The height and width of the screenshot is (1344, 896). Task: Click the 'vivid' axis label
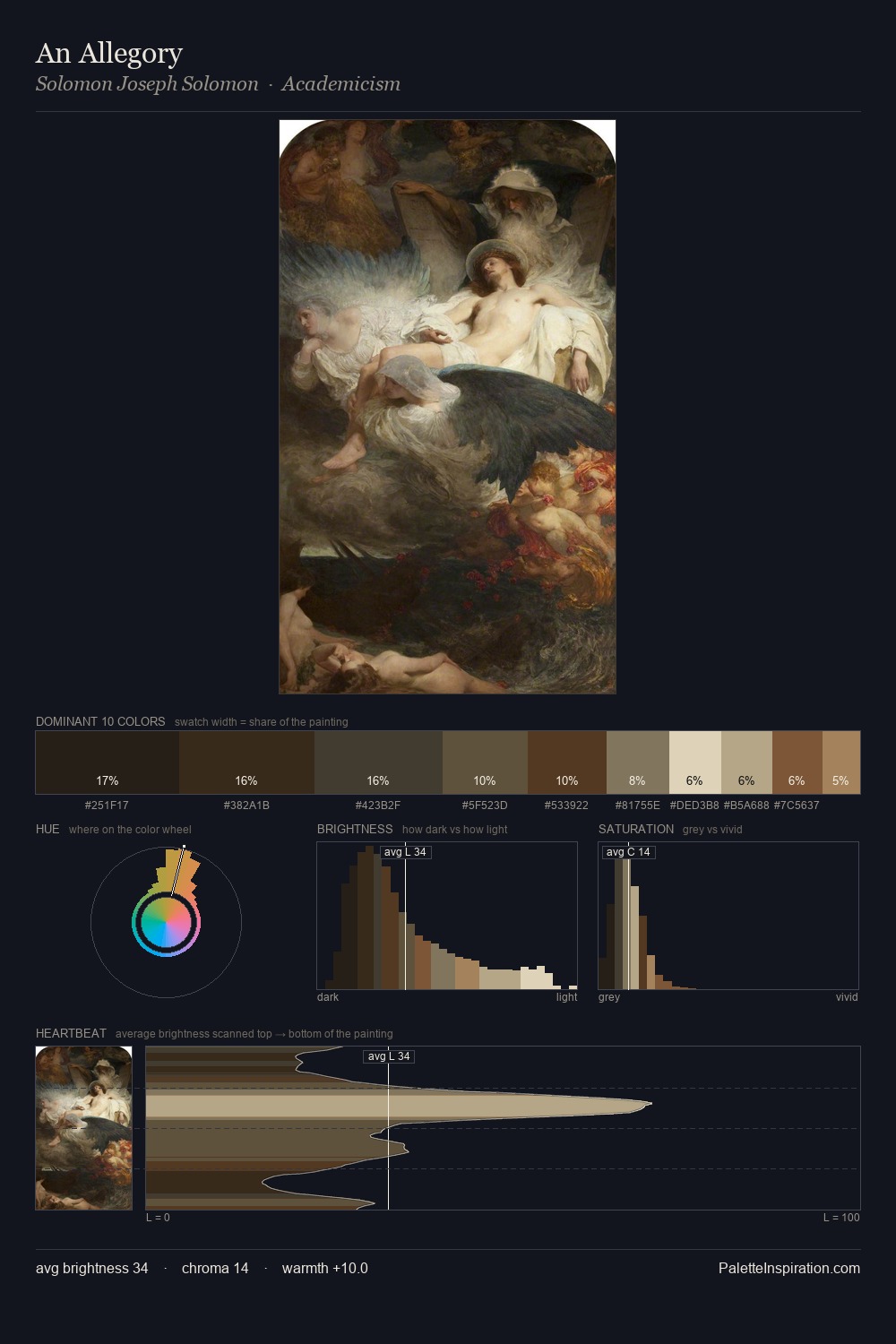tap(847, 997)
